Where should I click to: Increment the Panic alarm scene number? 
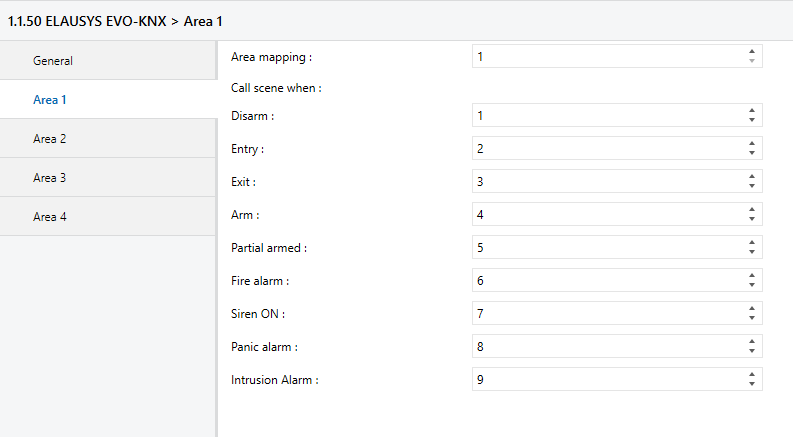coord(752,341)
